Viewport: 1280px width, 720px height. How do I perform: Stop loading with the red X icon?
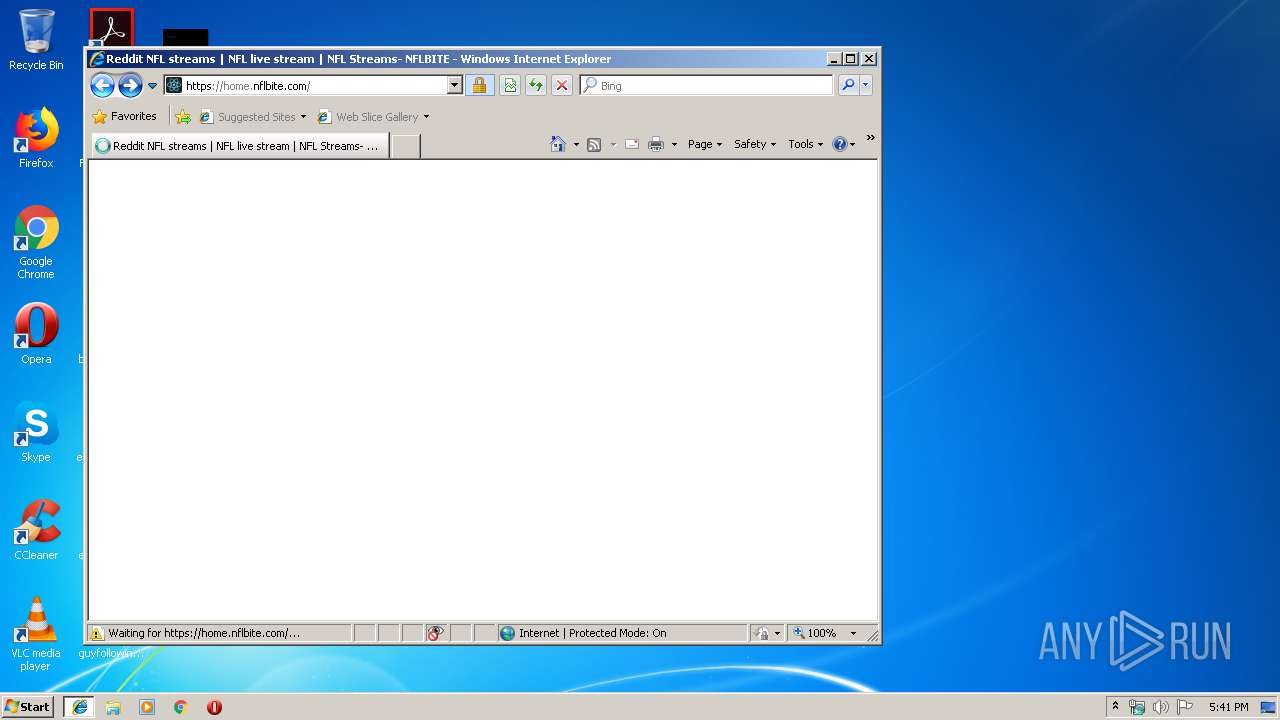pos(562,86)
